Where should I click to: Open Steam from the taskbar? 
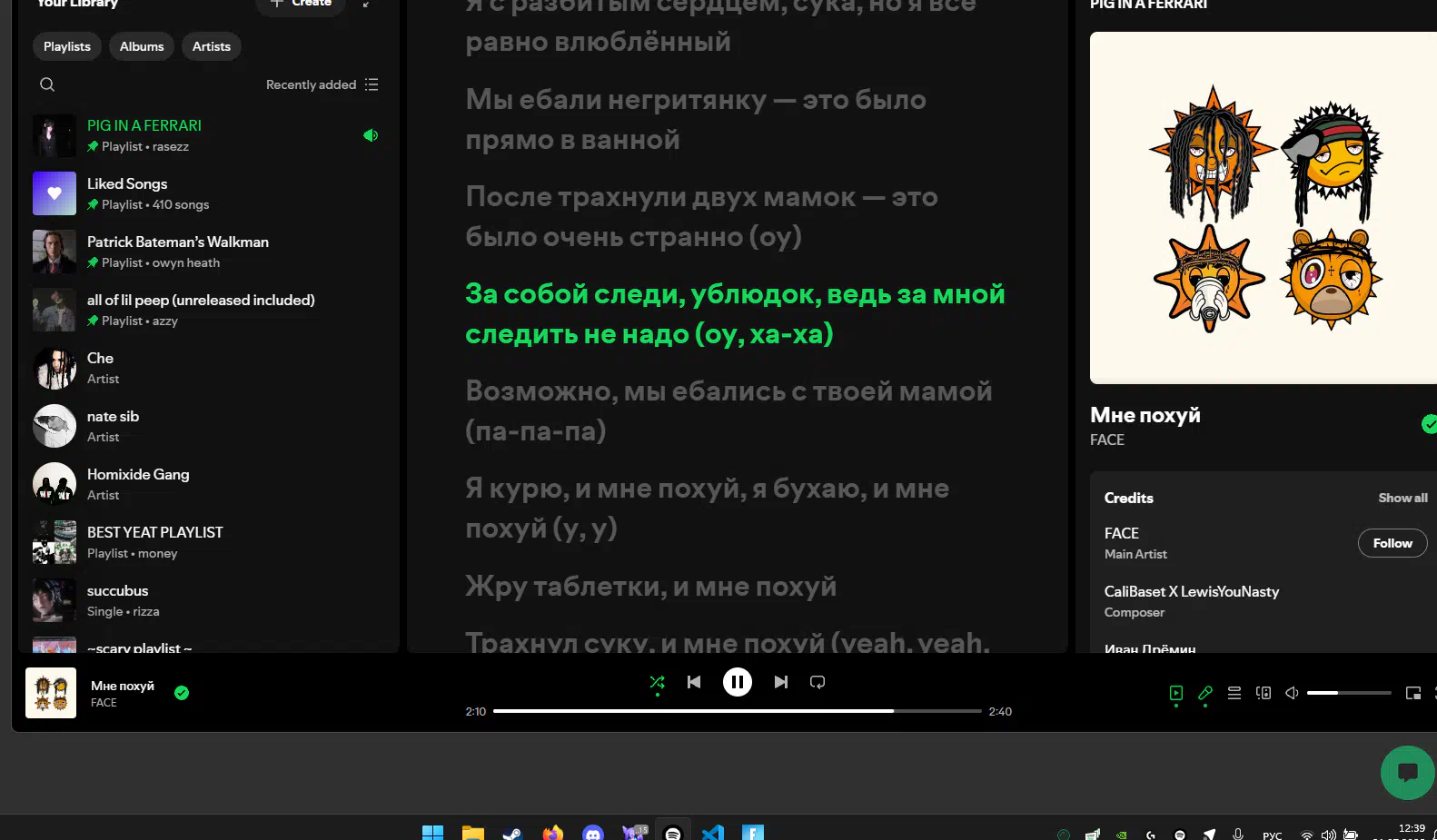(512, 833)
